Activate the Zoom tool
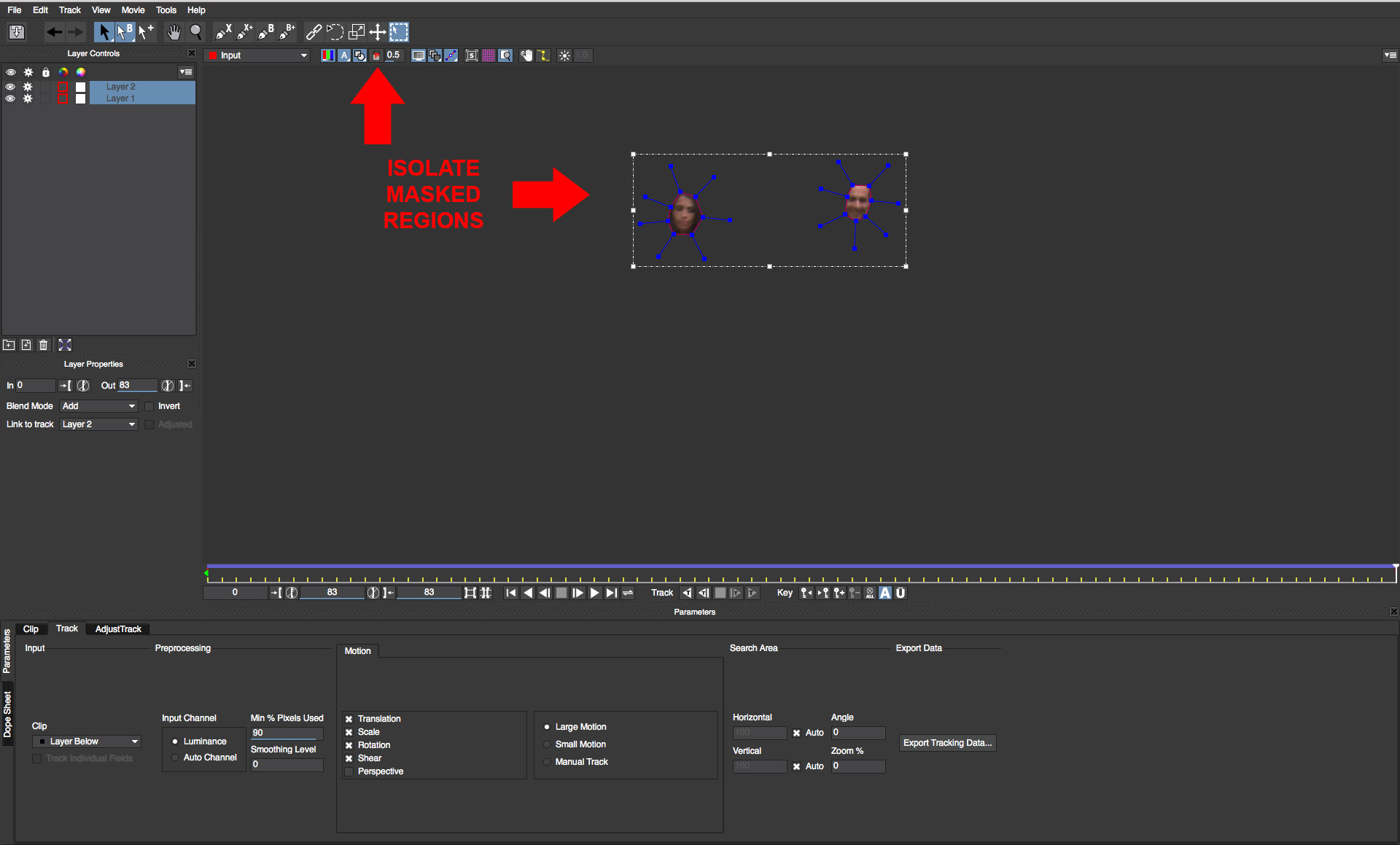The image size is (1400, 845). pos(196,31)
